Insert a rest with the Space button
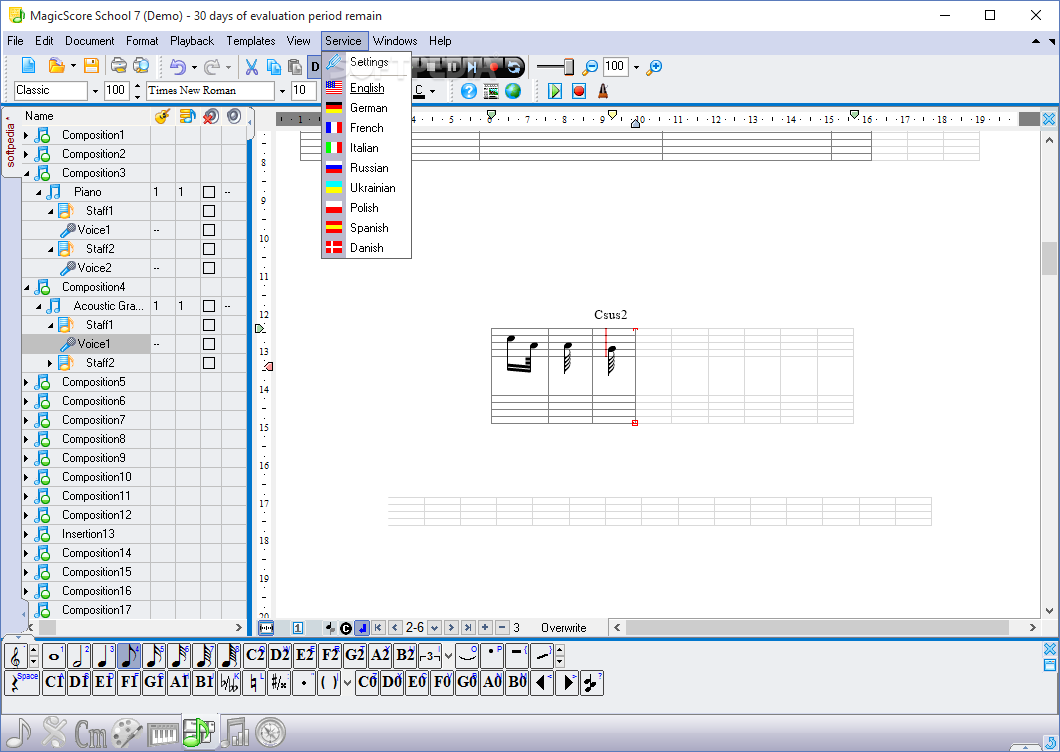Image resolution: width=1060 pixels, height=752 pixels. [22, 682]
